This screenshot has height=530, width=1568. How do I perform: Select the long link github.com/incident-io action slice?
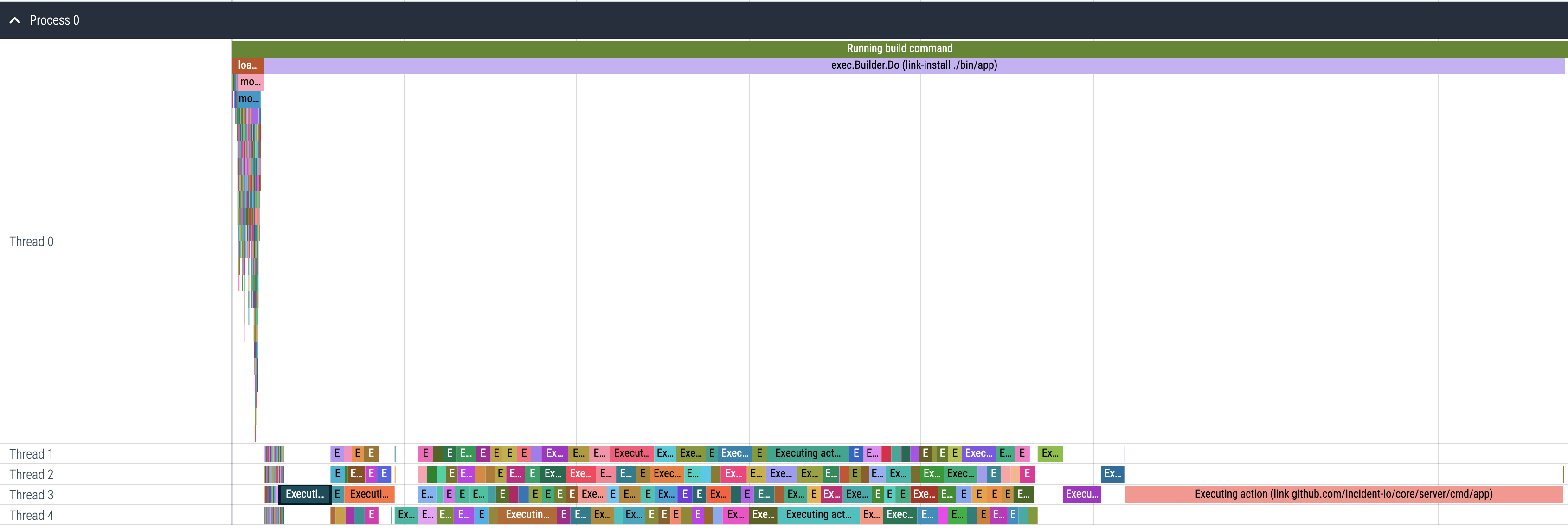pos(1343,494)
